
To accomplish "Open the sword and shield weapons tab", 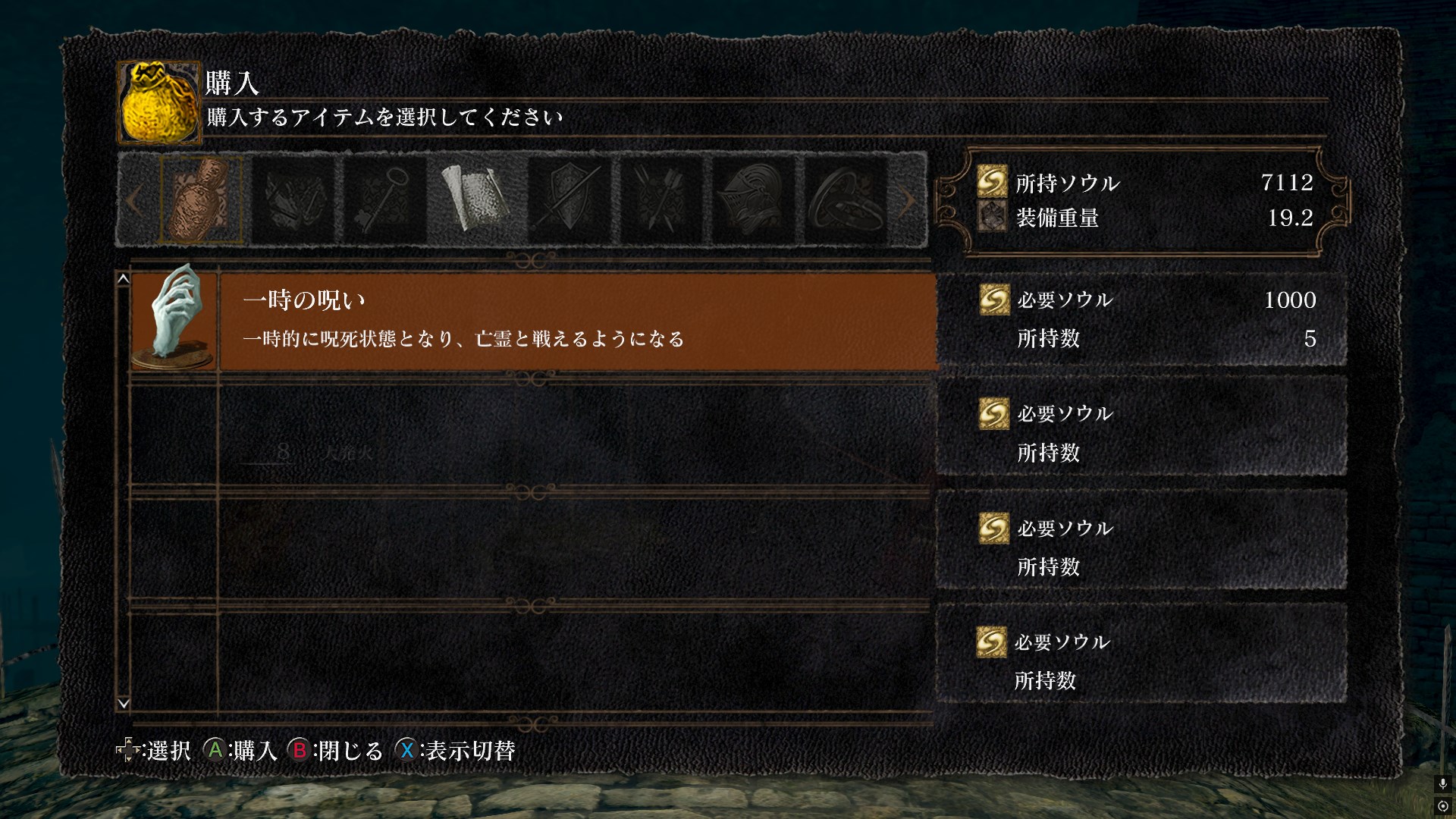I will point(570,200).
